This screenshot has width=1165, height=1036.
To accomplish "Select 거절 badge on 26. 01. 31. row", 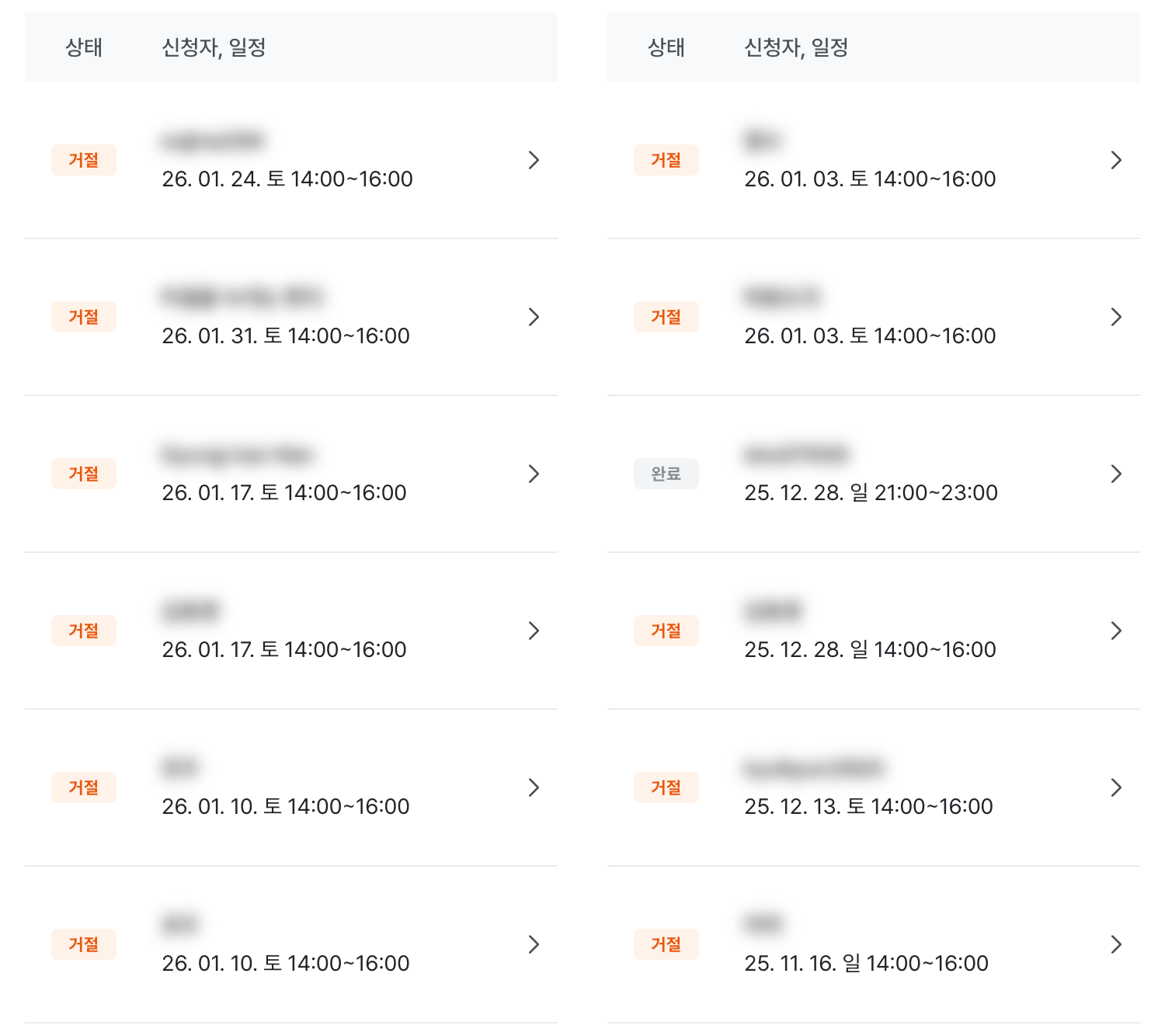I will click(84, 317).
